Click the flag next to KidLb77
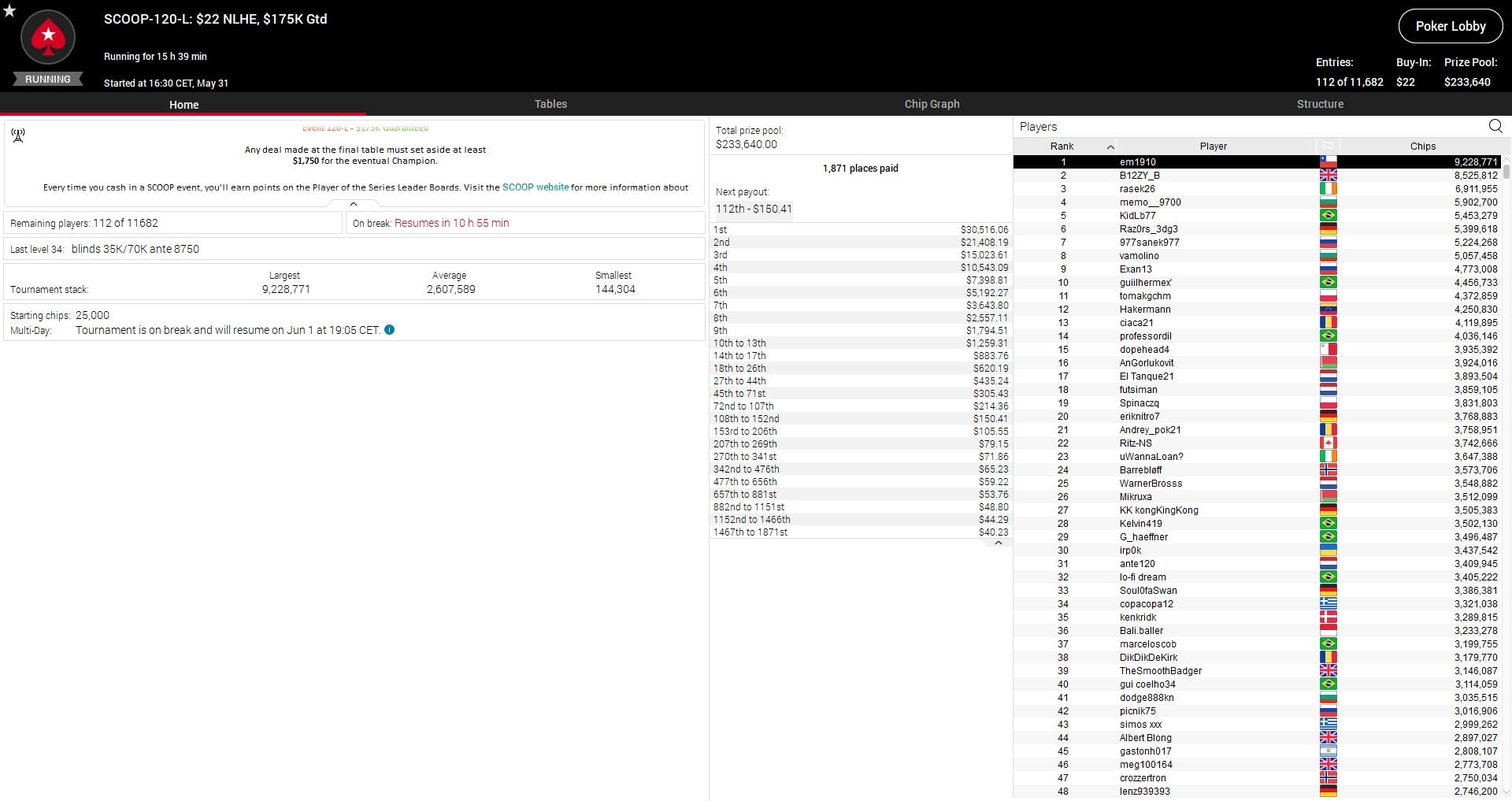 point(1329,216)
